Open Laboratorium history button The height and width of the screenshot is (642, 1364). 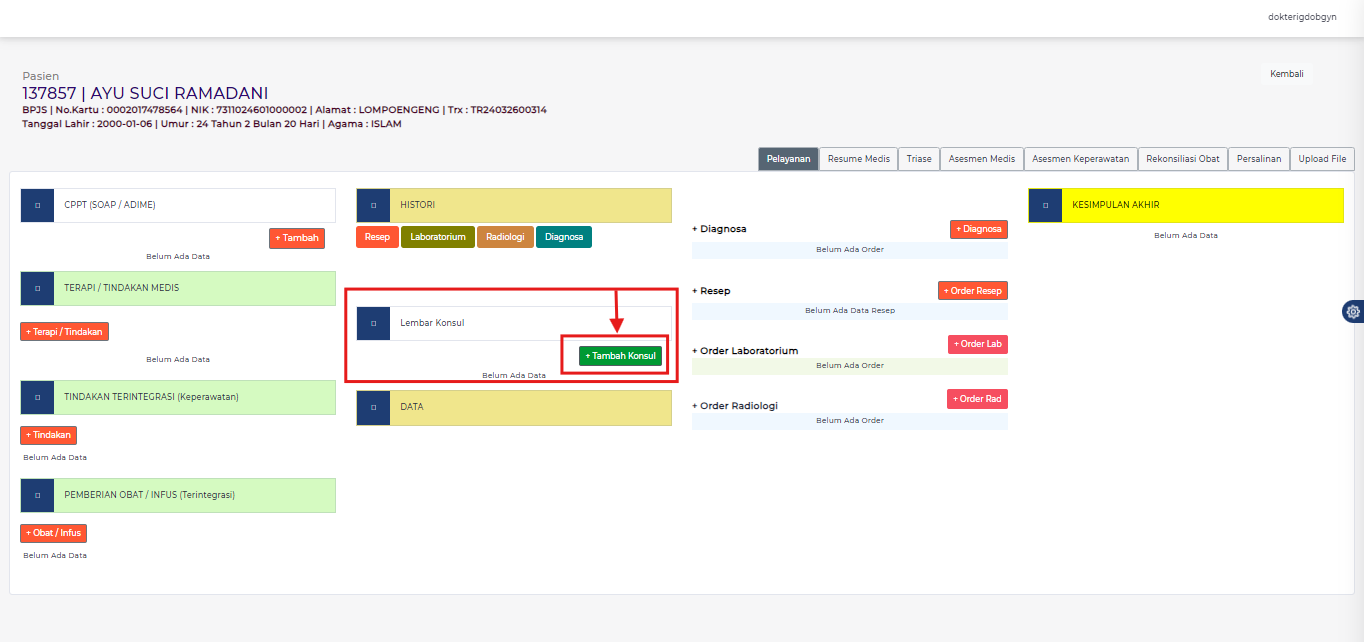pos(438,237)
